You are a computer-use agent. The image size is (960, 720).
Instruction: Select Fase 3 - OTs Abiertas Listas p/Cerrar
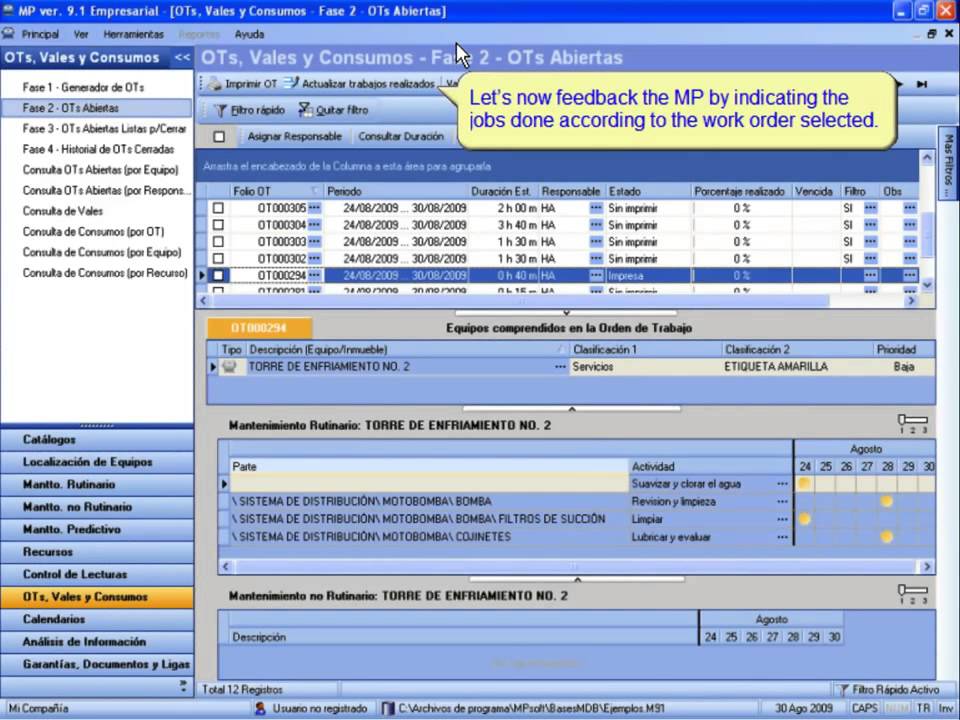[104, 129]
